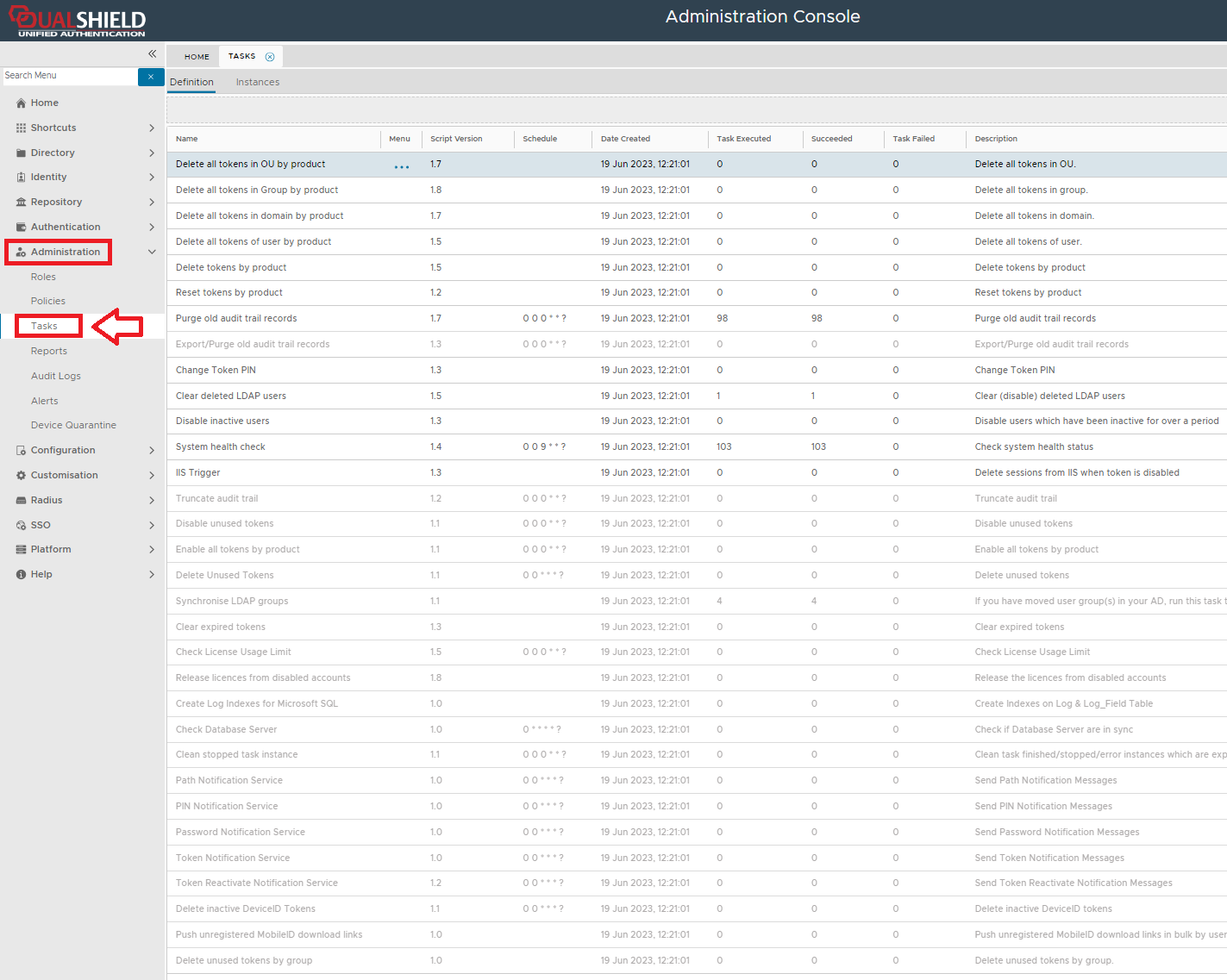The image size is (1227, 980).
Task: Click the Shortcuts grid icon
Action: point(21,128)
